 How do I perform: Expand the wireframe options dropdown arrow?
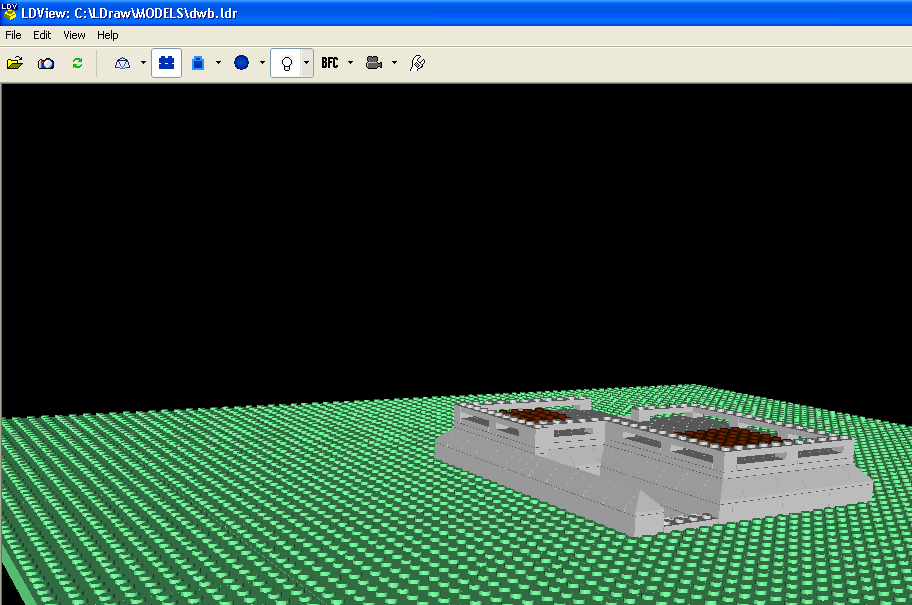pos(143,63)
